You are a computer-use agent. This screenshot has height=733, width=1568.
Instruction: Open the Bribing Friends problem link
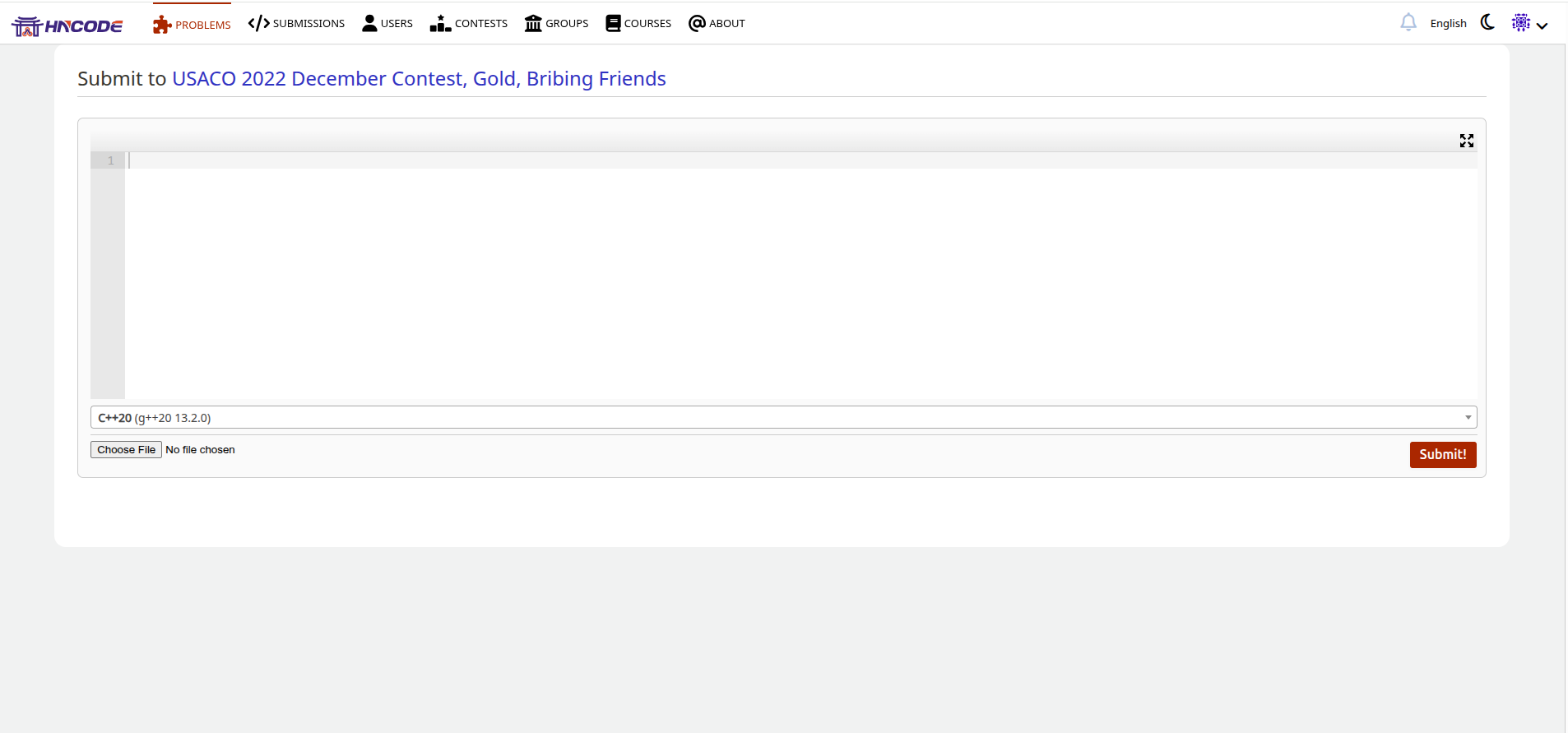point(419,78)
